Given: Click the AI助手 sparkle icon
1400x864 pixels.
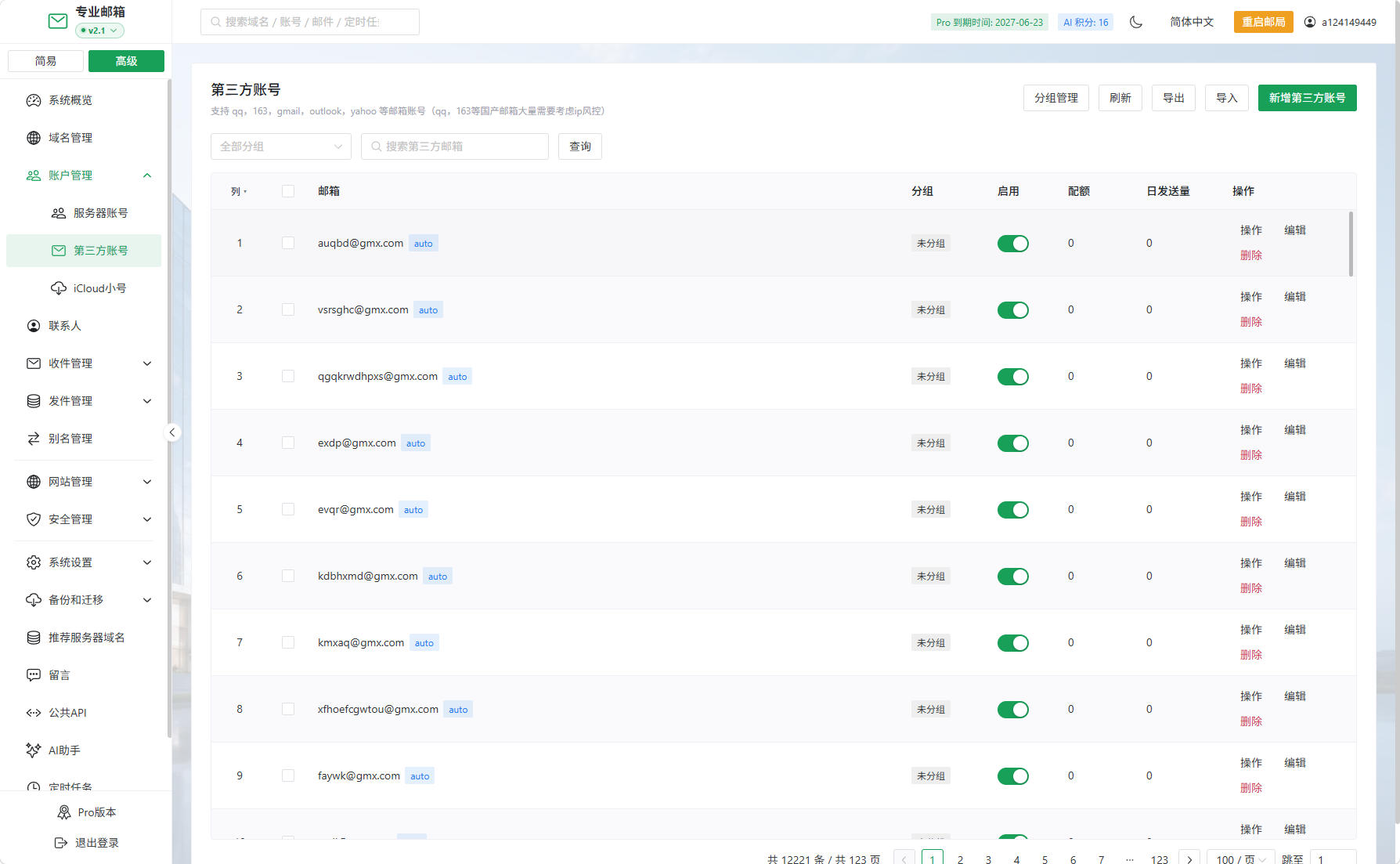Looking at the screenshot, I should (x=34, y=750).
